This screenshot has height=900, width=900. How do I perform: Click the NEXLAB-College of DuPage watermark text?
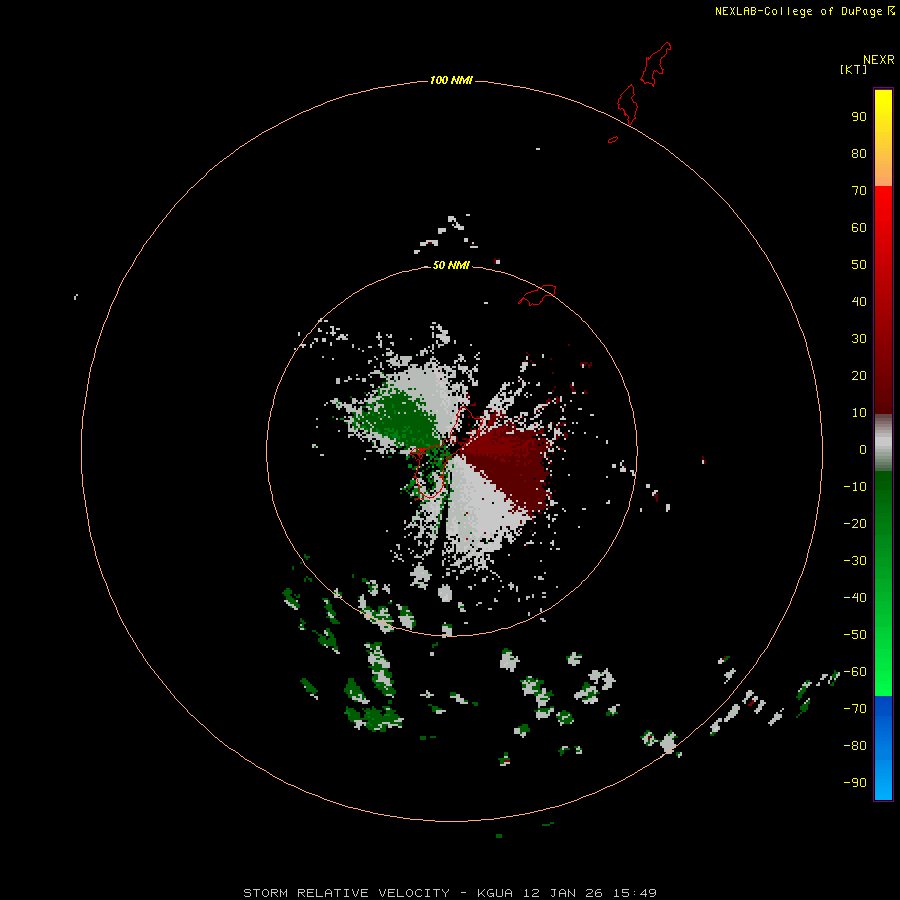pyautogui.click(x=805, y=11)
